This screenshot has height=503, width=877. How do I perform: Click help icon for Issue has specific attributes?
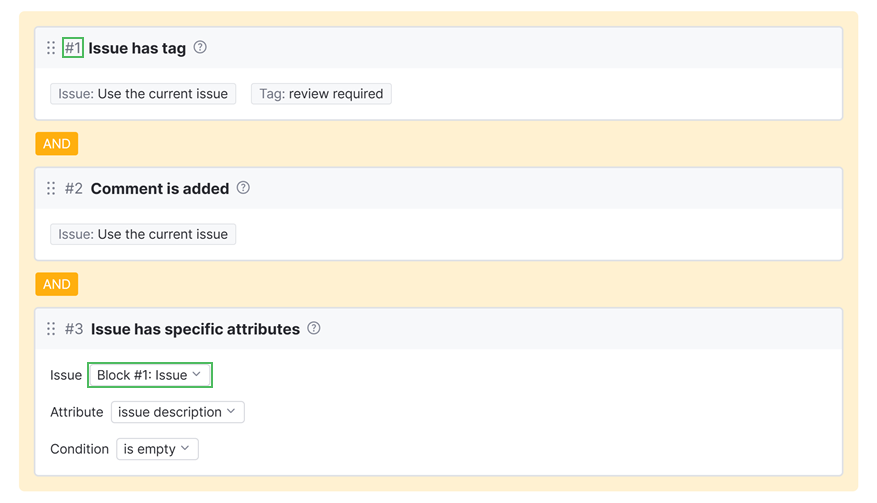pos(314,328)
